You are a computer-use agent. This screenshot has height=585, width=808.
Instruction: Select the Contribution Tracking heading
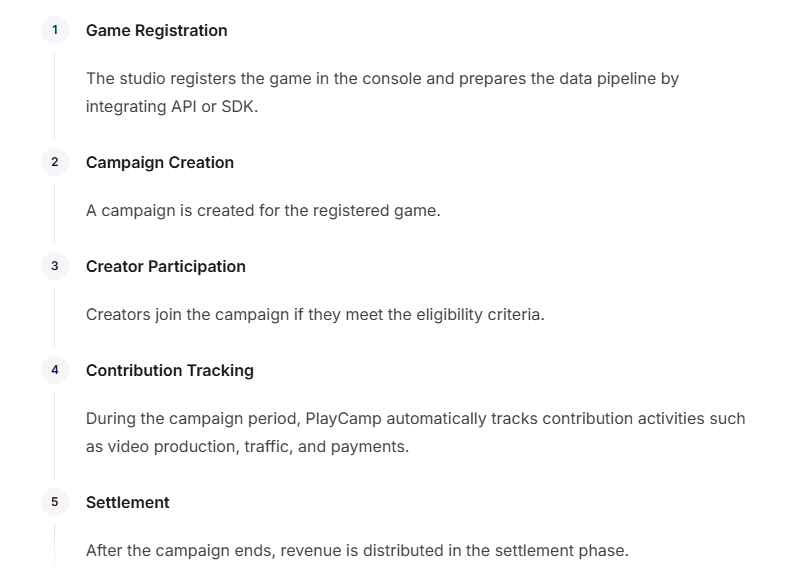tap(170, 371)
